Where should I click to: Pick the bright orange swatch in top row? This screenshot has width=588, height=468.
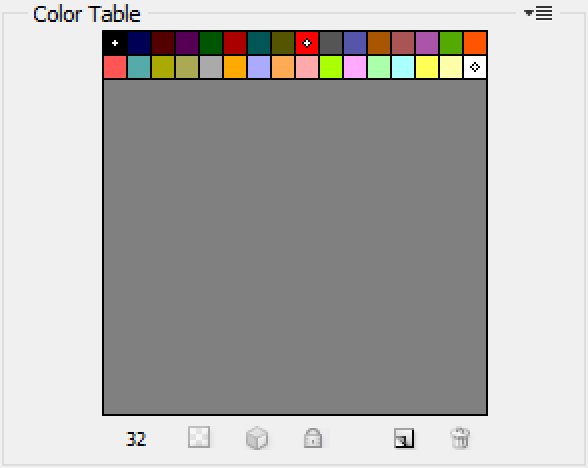[475, 43]
